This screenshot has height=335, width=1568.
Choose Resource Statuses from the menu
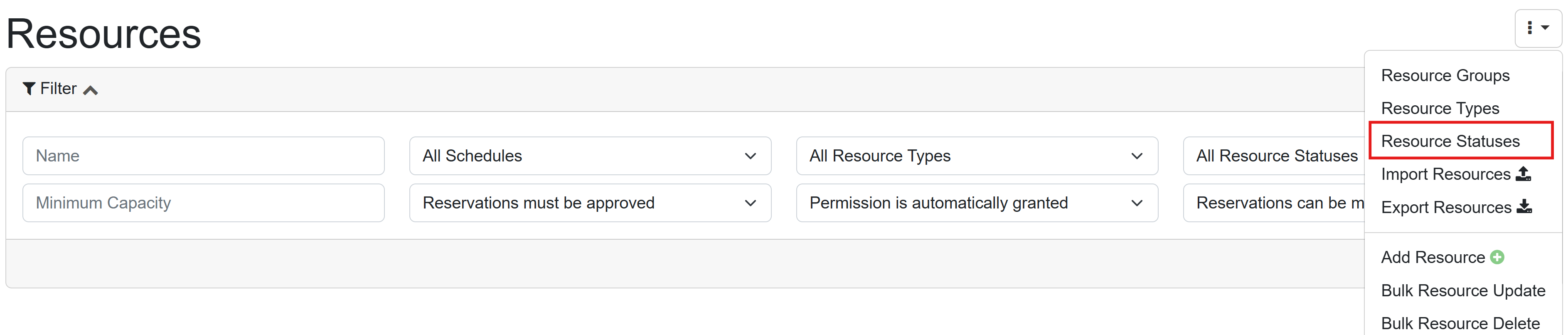(1450, 141)
